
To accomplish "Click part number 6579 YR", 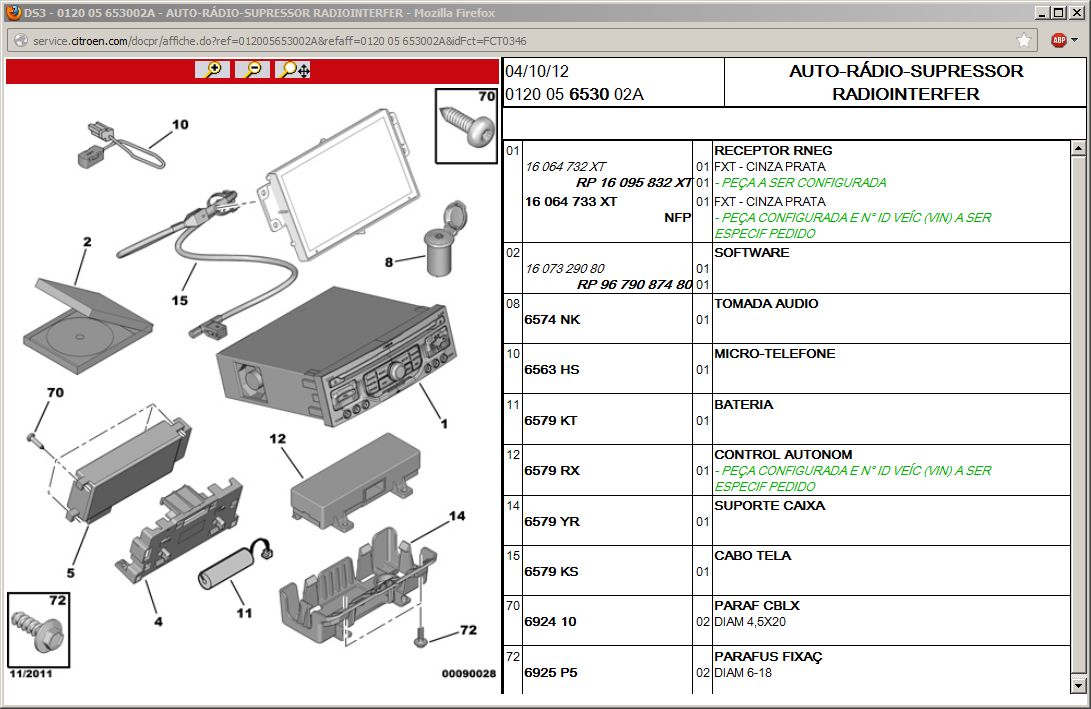I will 552,522.
